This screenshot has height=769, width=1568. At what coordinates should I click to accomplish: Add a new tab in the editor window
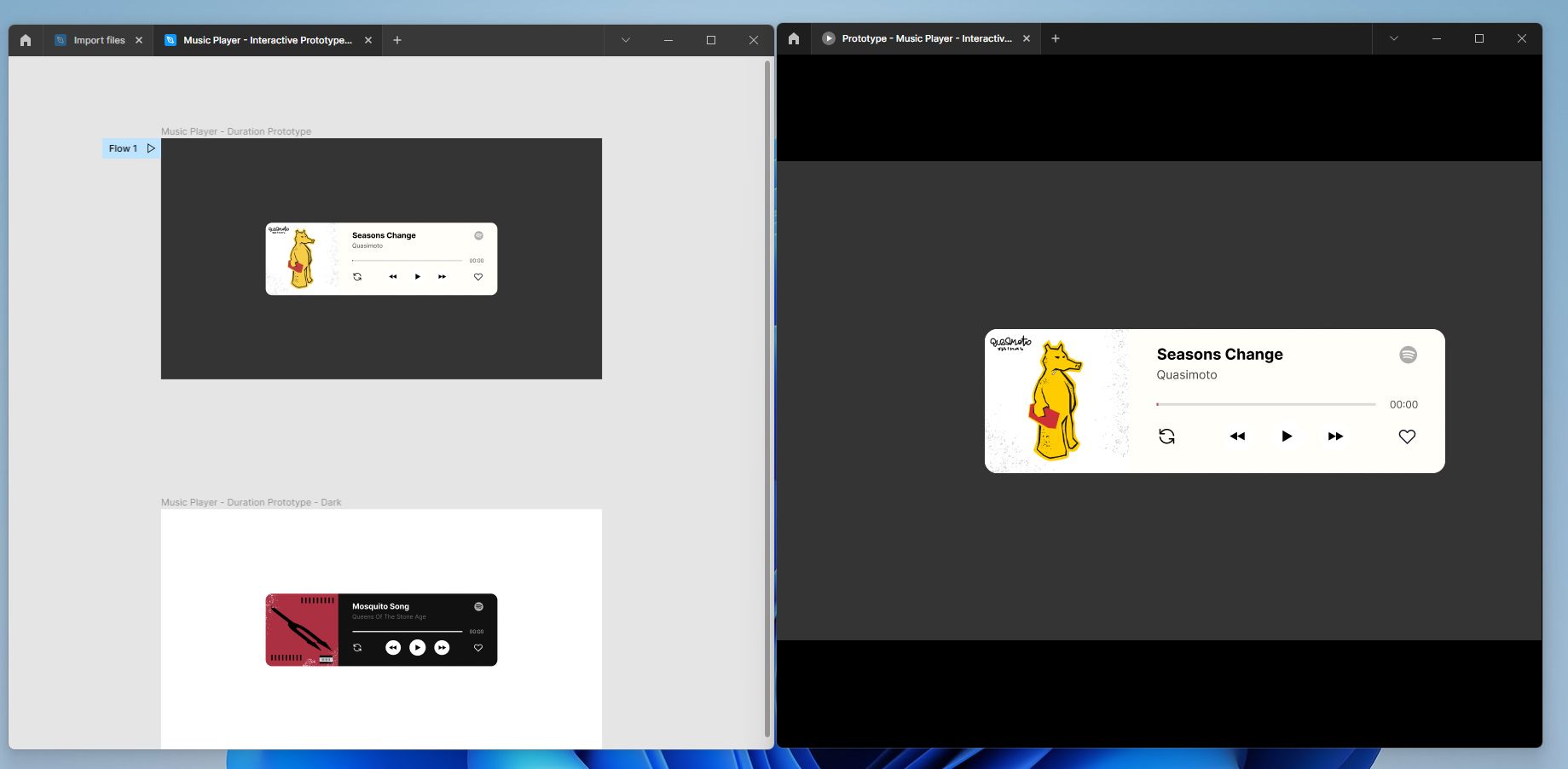[x=397, y=40]
